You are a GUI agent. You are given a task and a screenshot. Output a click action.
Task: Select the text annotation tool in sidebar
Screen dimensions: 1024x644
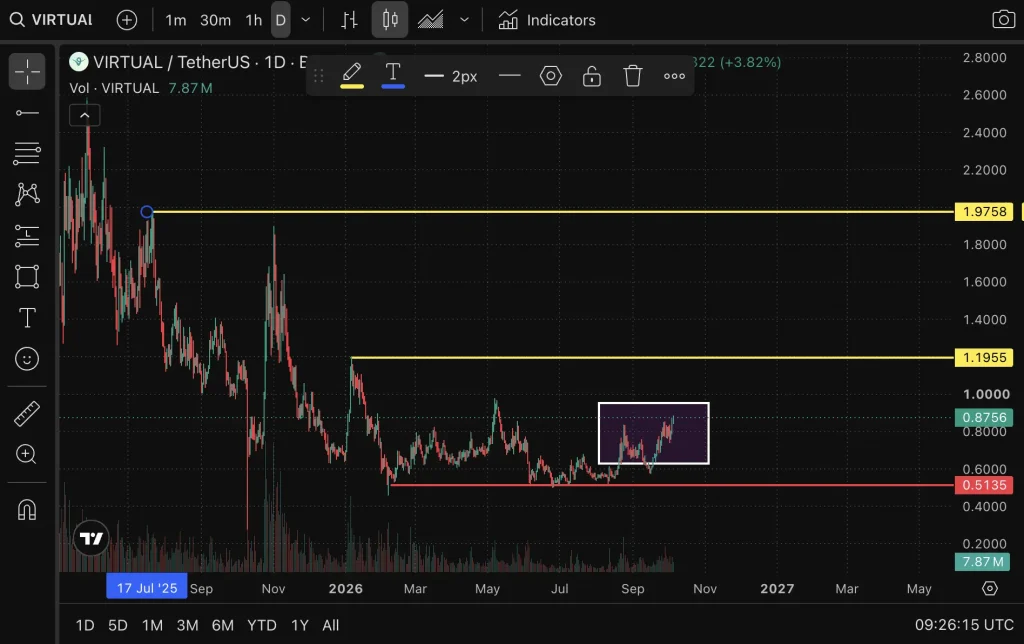[x=27, y=318]
